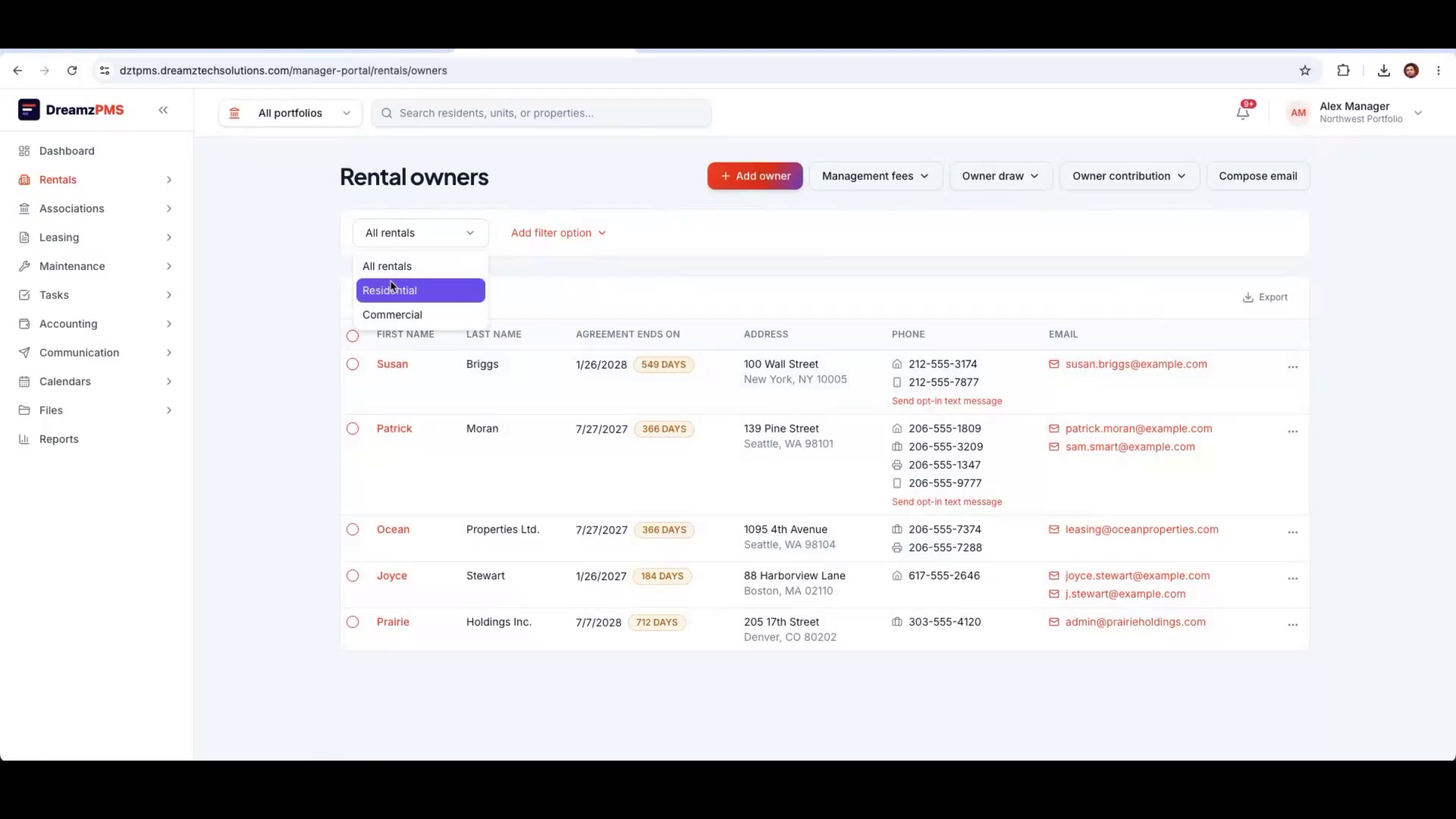The height and width of the screenshot is (819, 1456).
Task: Open the row actions menu for Susan Briggs
Action: [x=1293, y=367]
